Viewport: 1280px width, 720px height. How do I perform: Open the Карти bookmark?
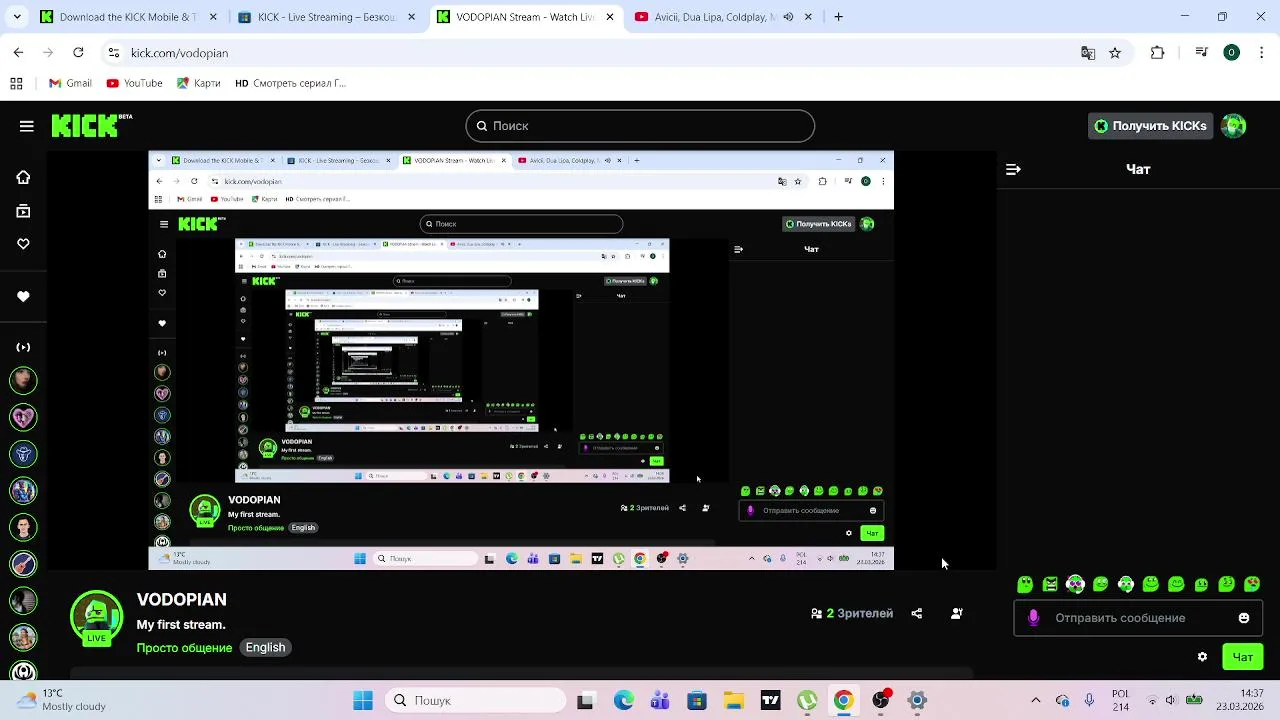pyautogui.click(x=198, y=84)
